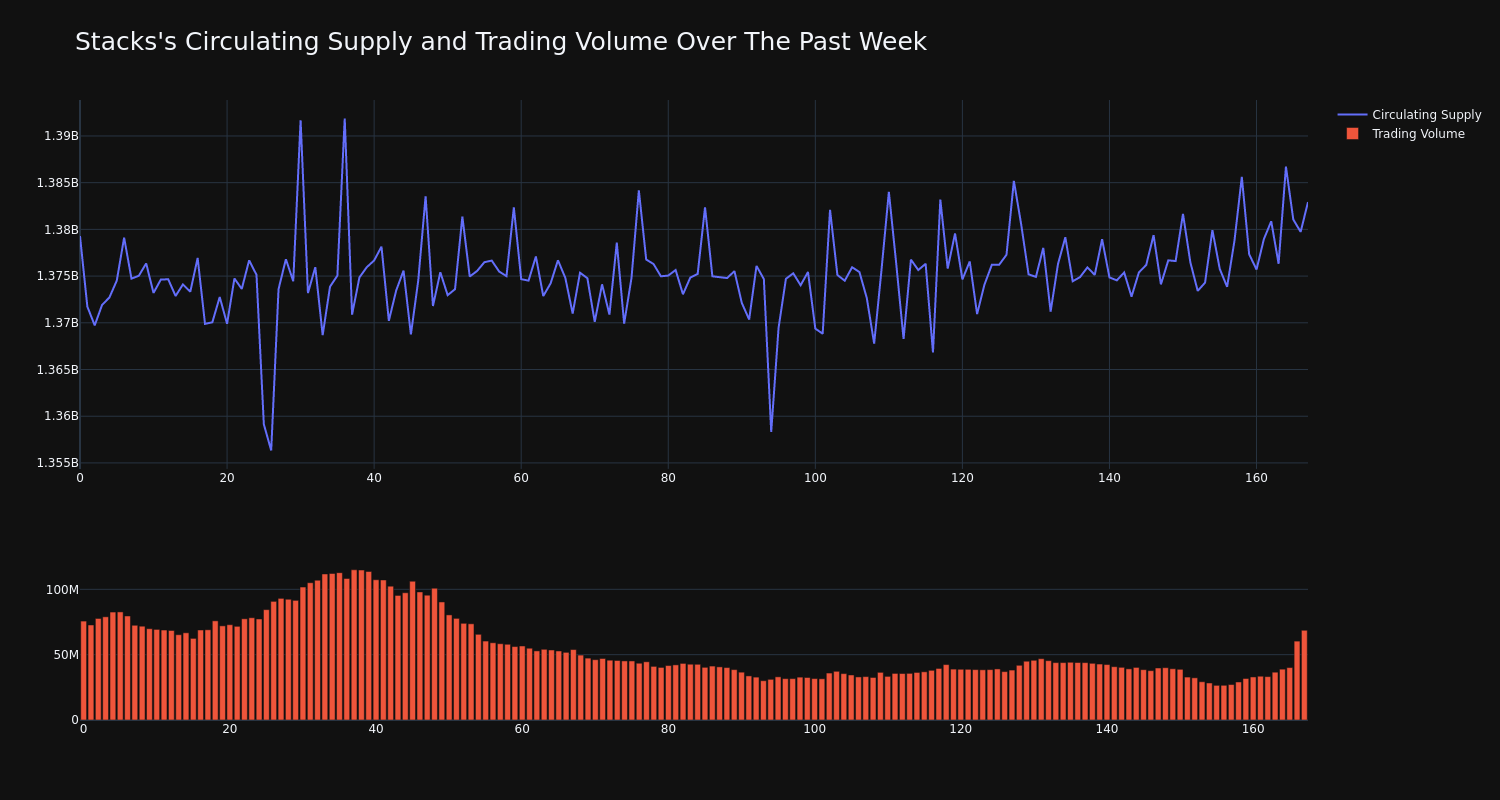Click x-axis label 140 under supply chart
Image resolution: width=1500 pixels, height=800 pixels.
1109,478
